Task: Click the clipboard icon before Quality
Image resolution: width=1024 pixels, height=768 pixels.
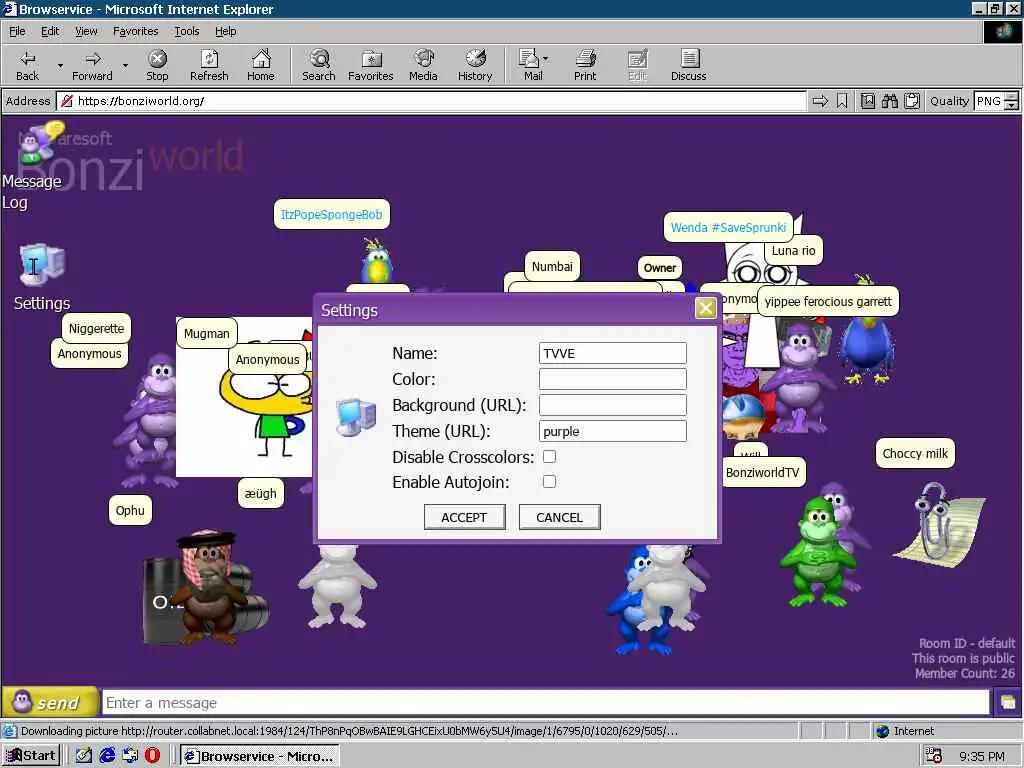Action: coord(912,101)
